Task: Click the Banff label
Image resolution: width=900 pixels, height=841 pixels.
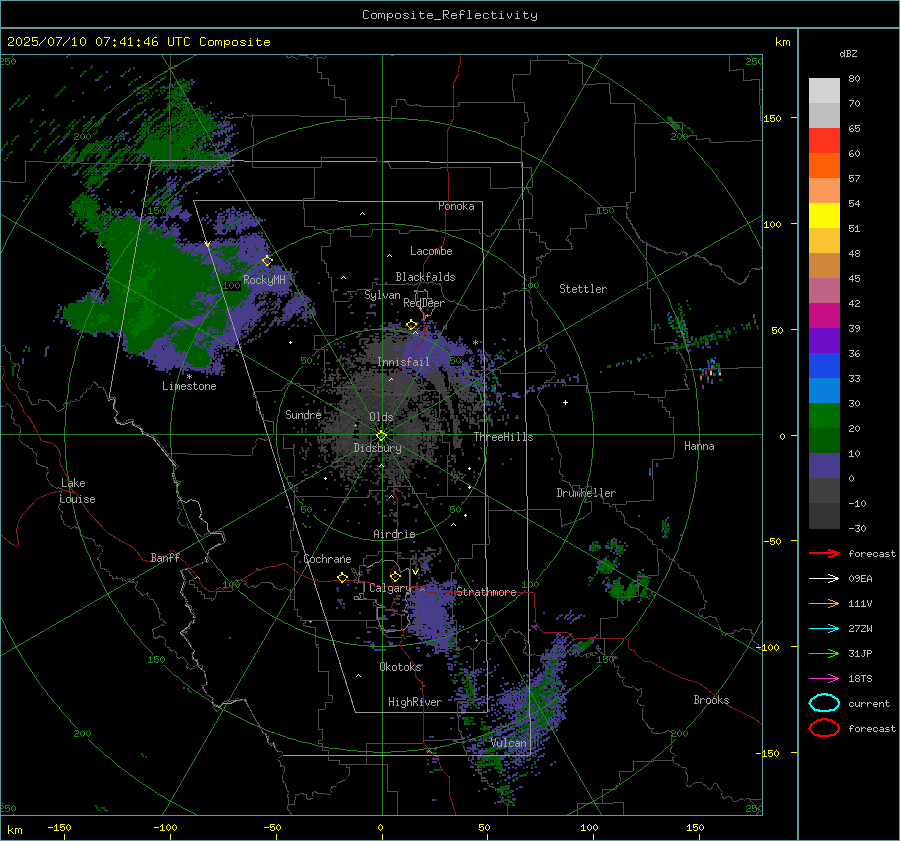Action: point(165,558)
